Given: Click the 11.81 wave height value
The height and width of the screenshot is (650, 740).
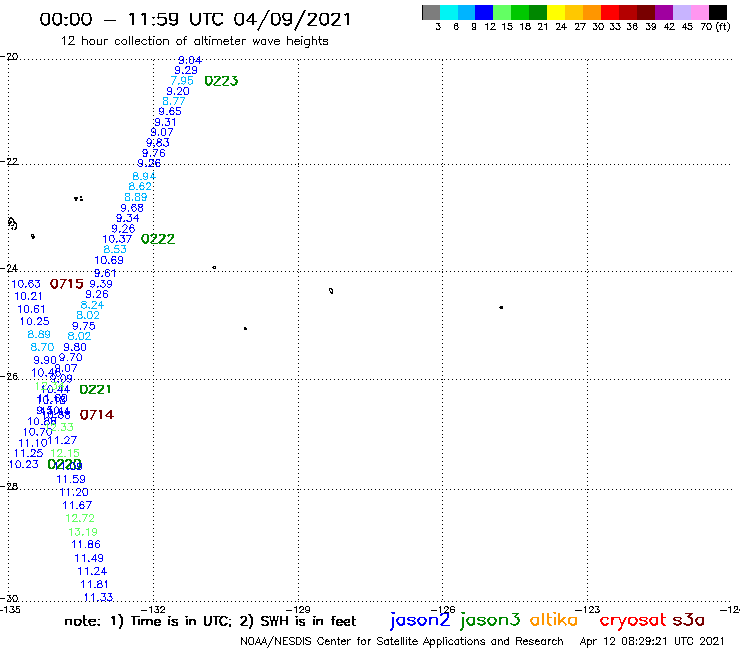Looking at the screenshot, I should click(94, 584).
